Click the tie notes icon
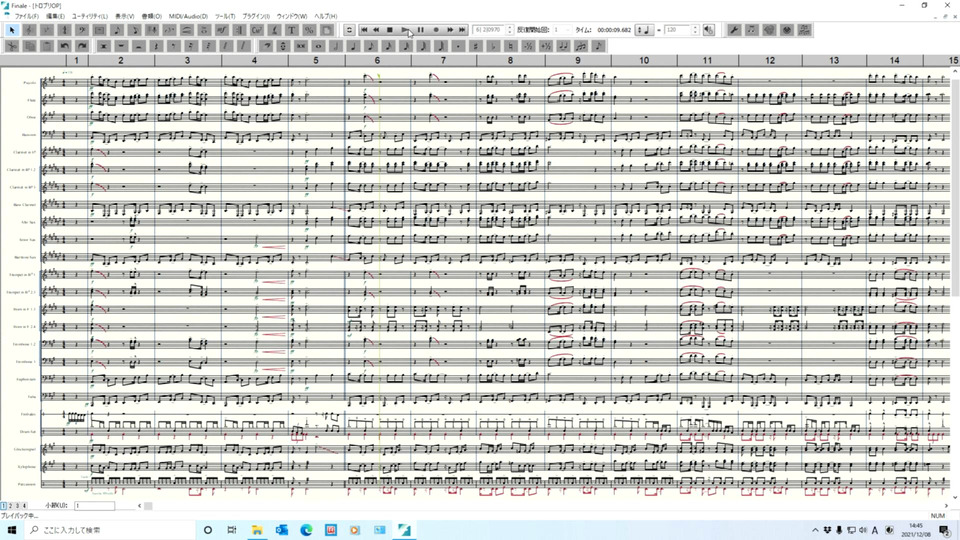This screenshot has width=960, height=540. pos(563,46)
